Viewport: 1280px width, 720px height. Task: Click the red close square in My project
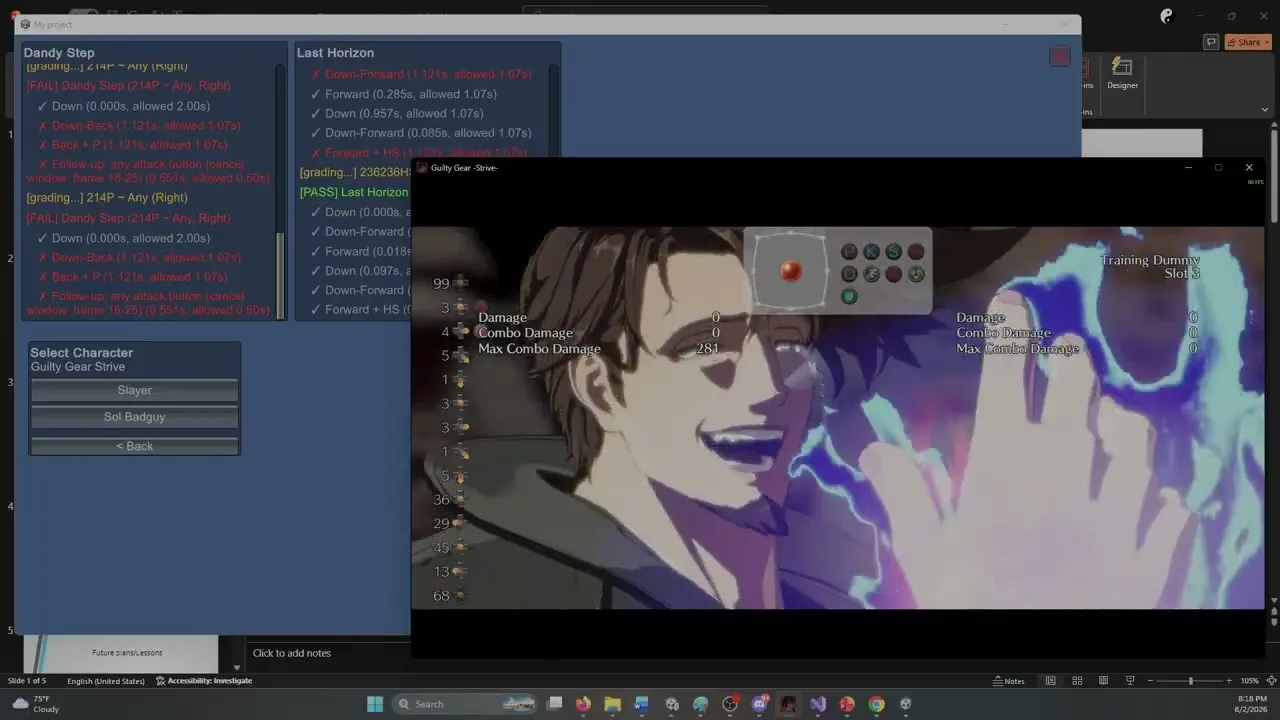click(1060, 57)
